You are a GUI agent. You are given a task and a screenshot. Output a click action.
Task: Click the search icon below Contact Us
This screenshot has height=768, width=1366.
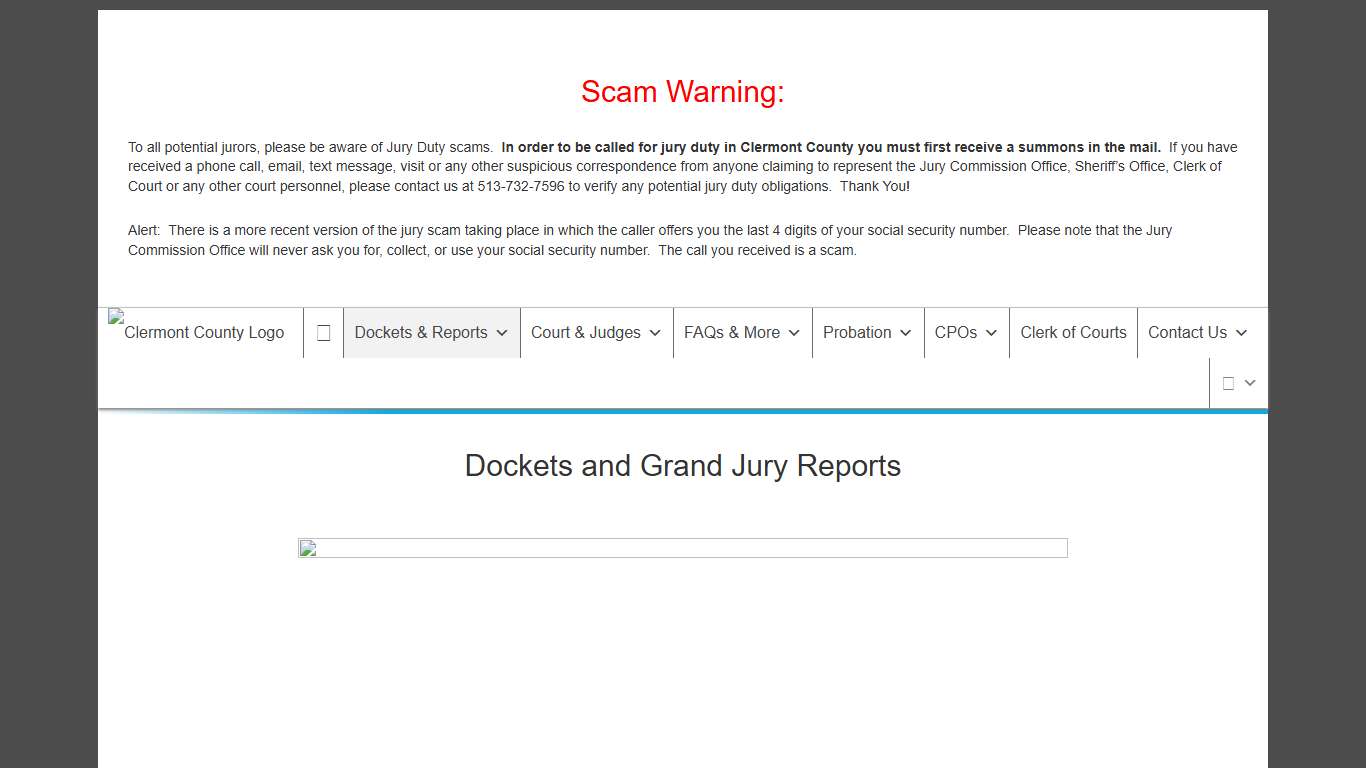[x=1227, y=383]
